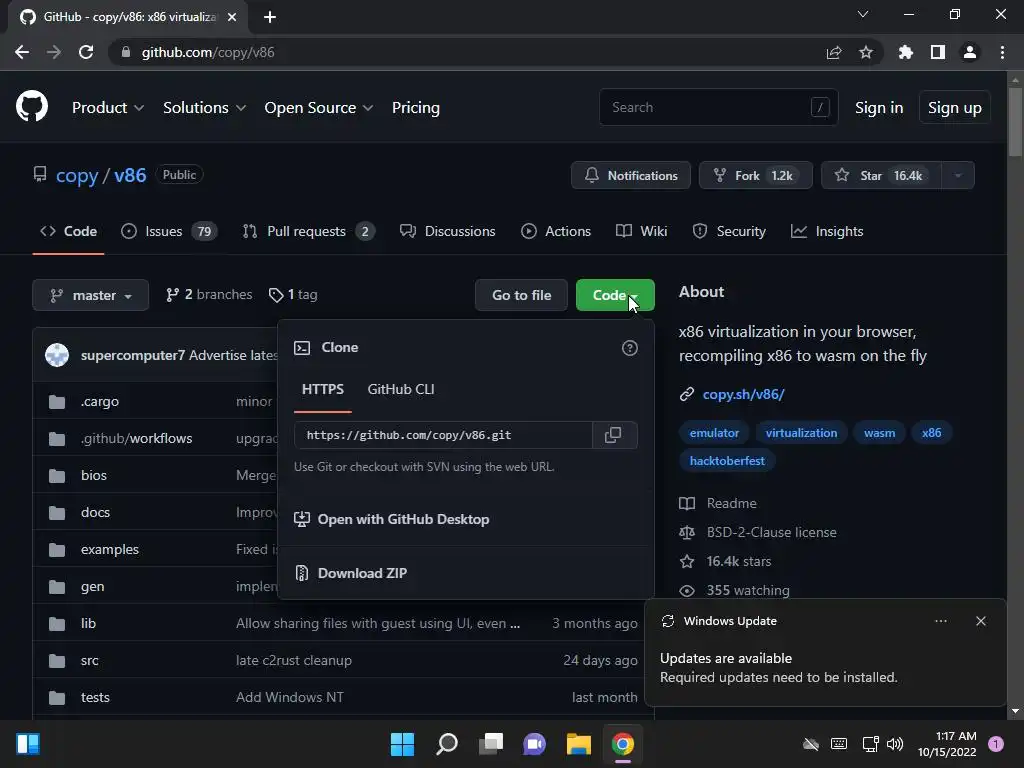Screen dimensions: 1024x768
Task: Open the Star lists dropdown arrow
Action: pyautogui.click(x=958, y=176)
